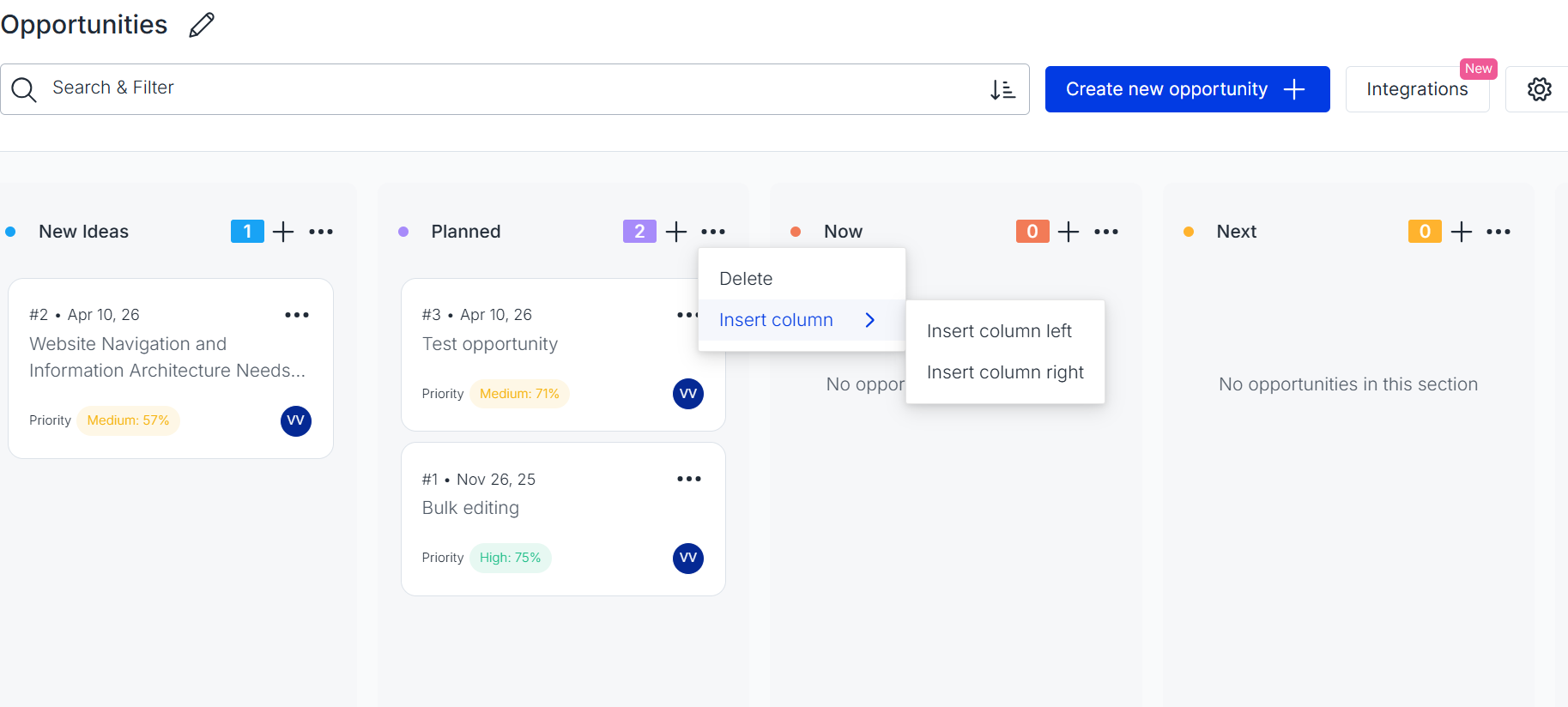
Task: Click the Next column title
Action: (x=1236, y=232)
